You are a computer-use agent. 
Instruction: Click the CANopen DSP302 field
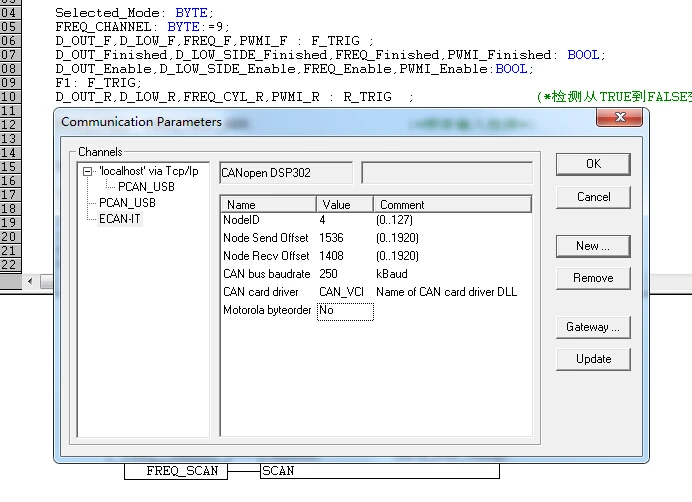point(286,173)
